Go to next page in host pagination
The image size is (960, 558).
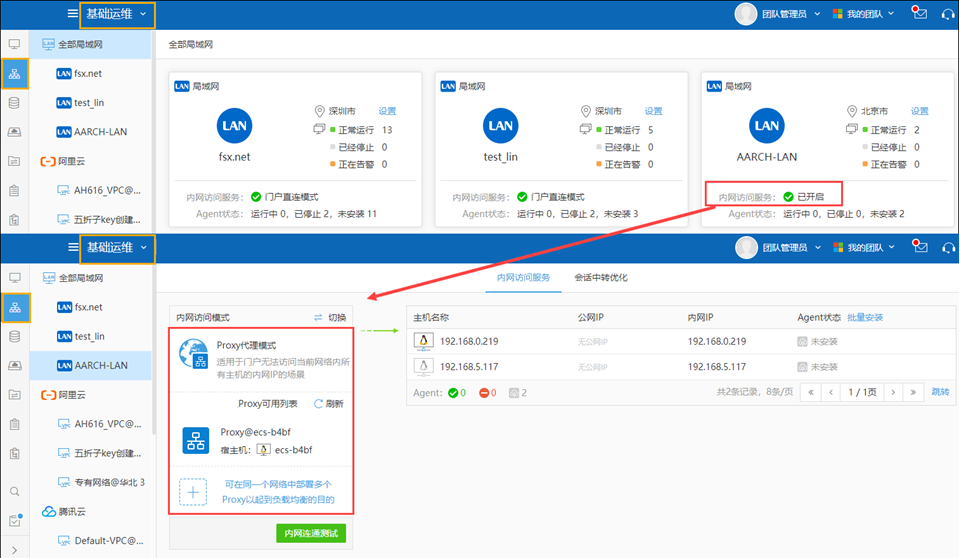[x=893, y=393]
